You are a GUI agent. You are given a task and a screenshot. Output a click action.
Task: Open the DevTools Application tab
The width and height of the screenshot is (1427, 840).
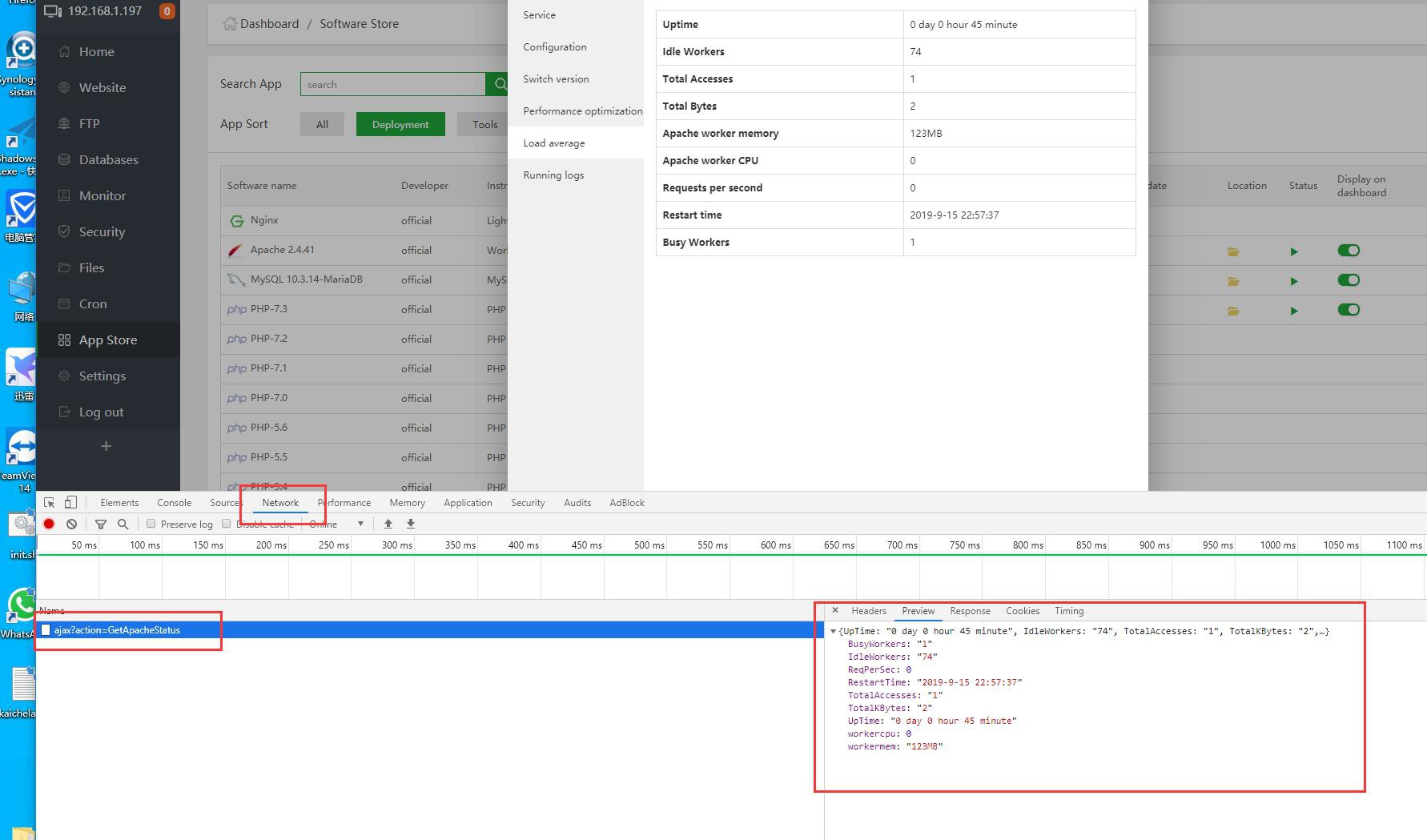(468, 503)
